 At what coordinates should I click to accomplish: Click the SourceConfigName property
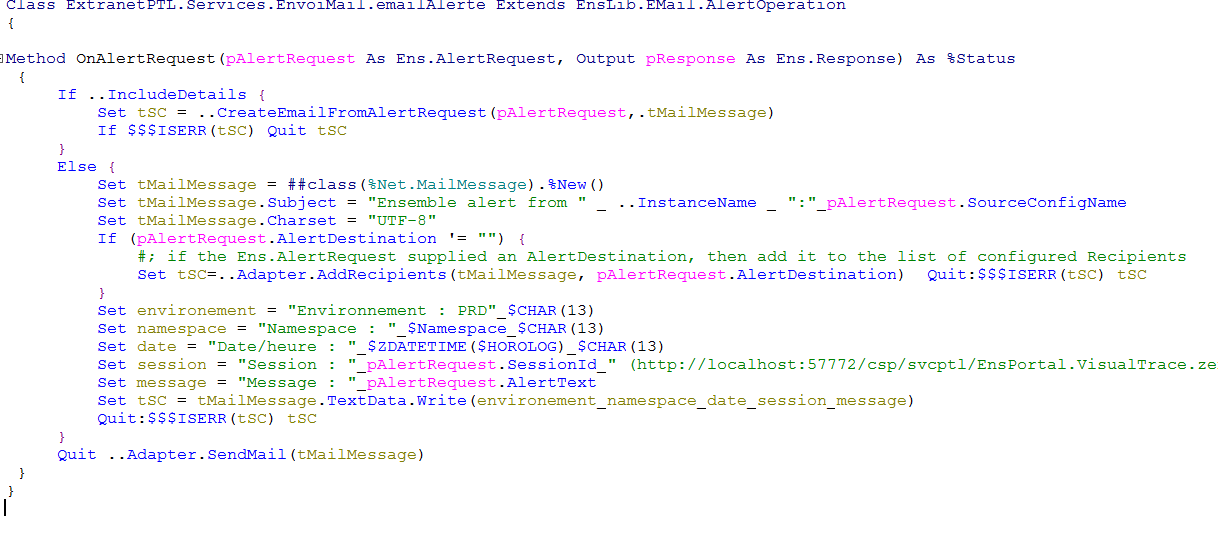click(x=1046, y=203)
